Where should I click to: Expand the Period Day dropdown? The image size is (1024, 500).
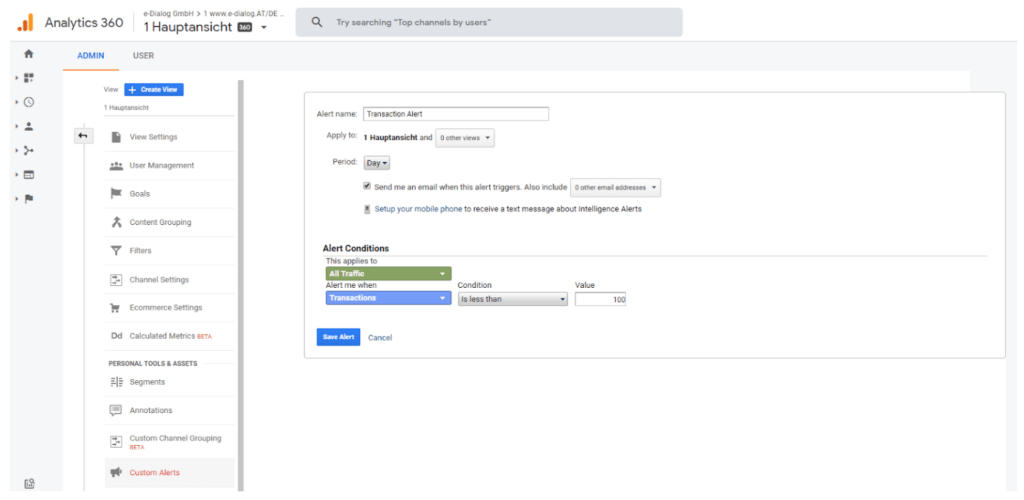click(377, 162)
